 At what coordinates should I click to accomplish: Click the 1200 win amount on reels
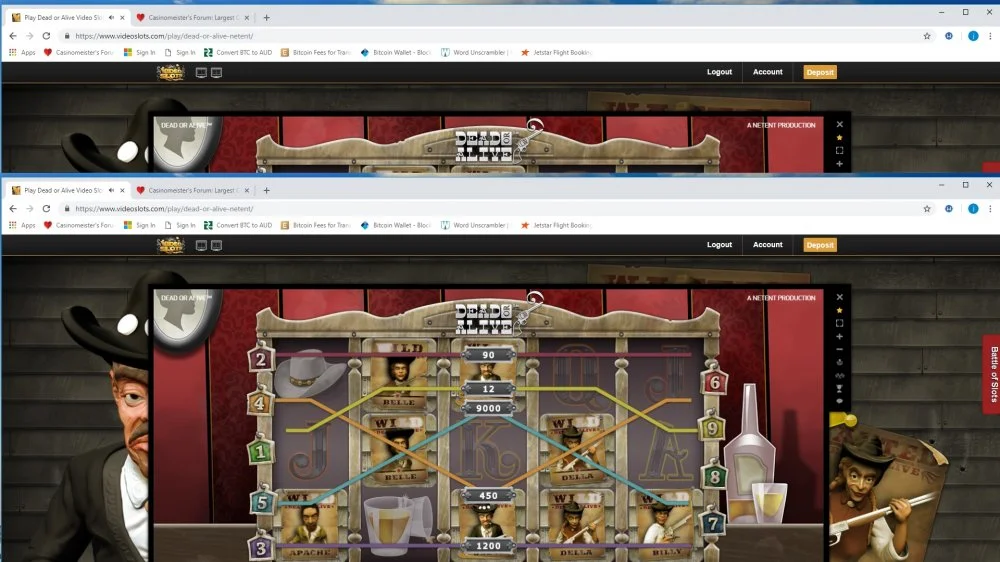pos(489,546)
